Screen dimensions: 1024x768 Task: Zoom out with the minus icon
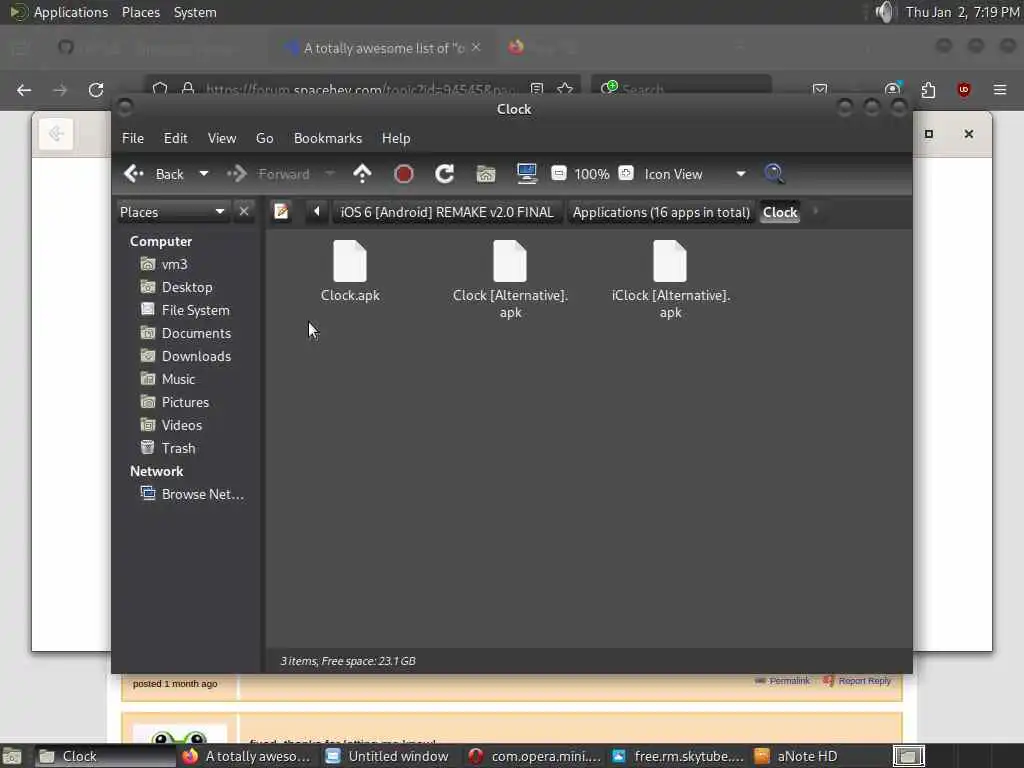(x=558, y=173)
